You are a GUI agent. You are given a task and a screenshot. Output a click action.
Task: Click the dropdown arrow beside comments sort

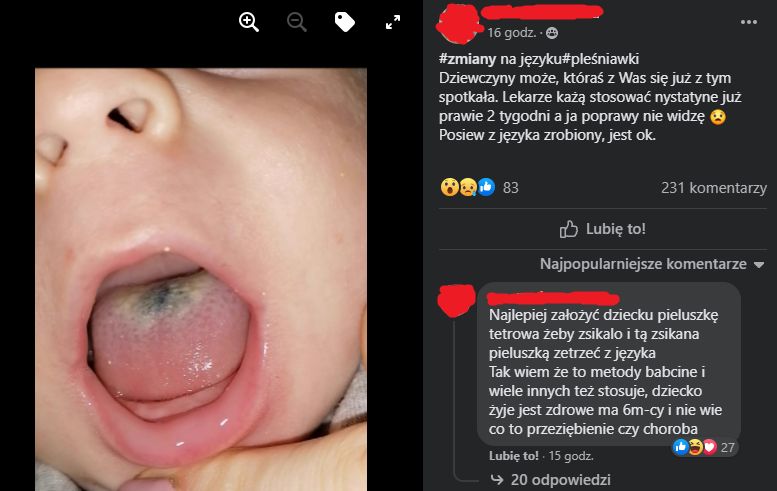point(759,265)
